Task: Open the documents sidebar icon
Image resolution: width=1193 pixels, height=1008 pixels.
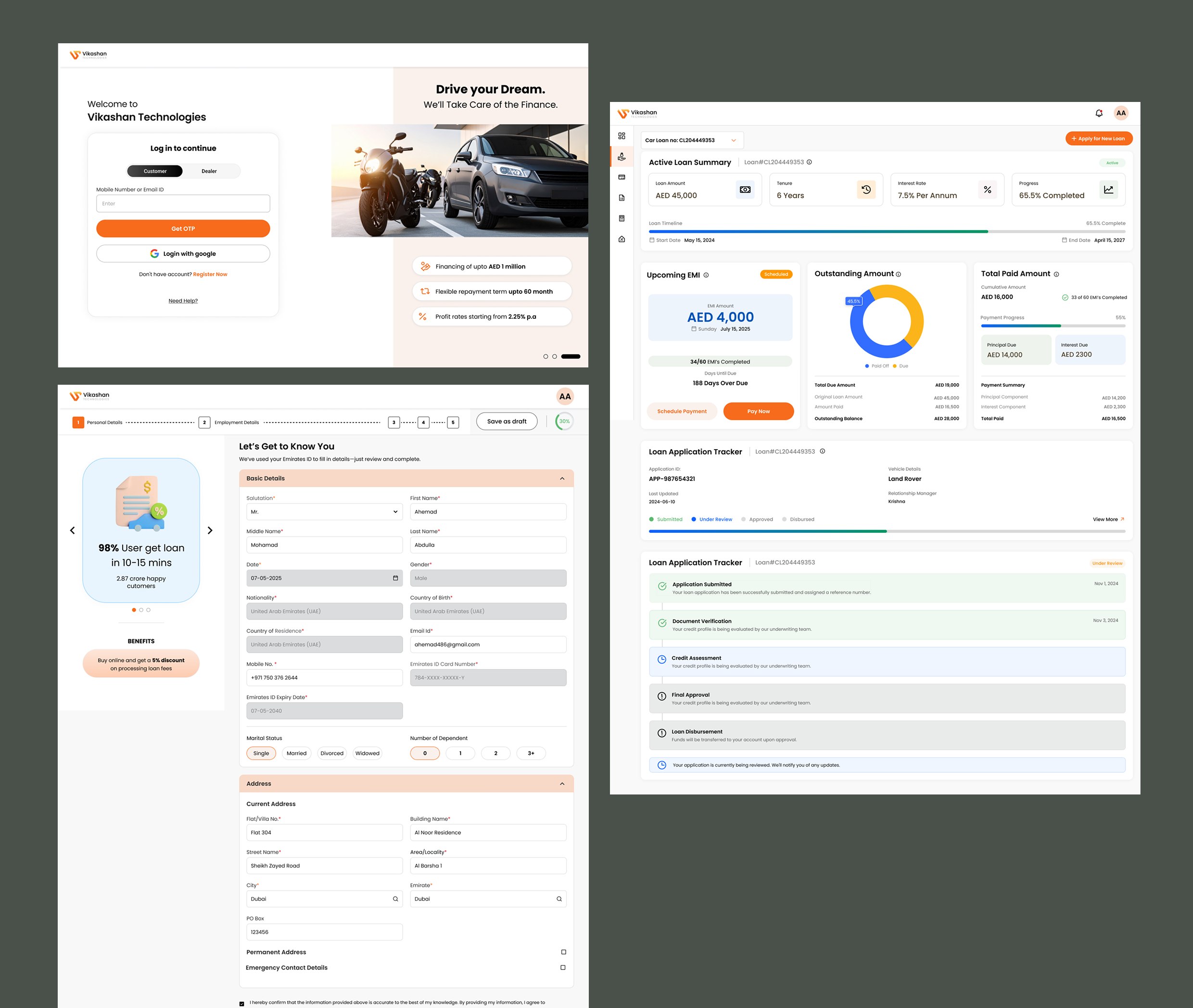Action: (622, 198)
